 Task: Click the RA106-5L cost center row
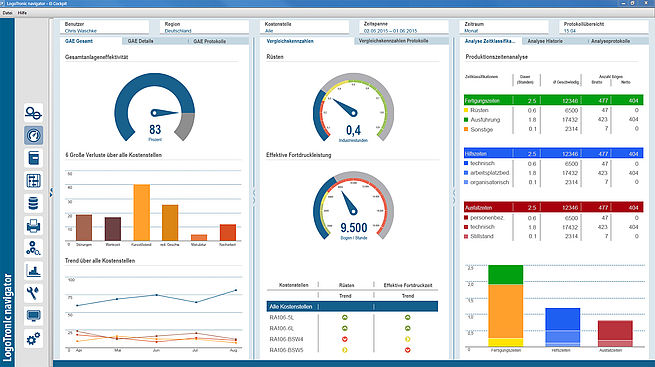coord(352,317)
